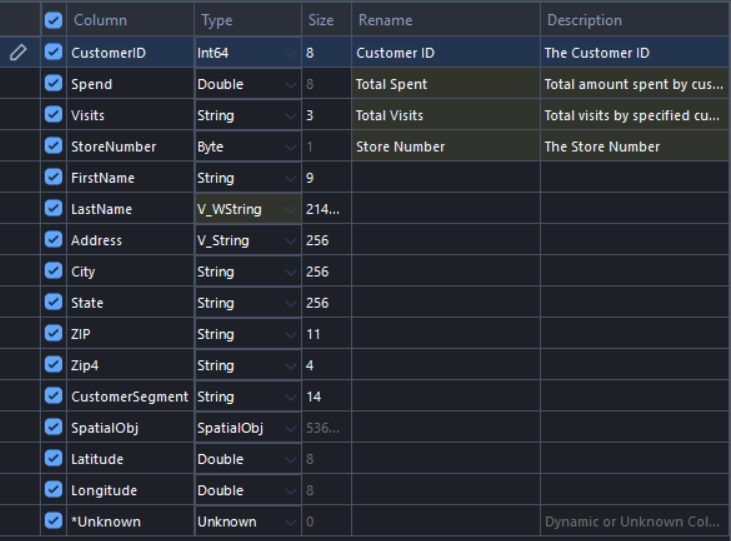Click the Size value for ZIP

pyautogui.click(x=325, y=334)
